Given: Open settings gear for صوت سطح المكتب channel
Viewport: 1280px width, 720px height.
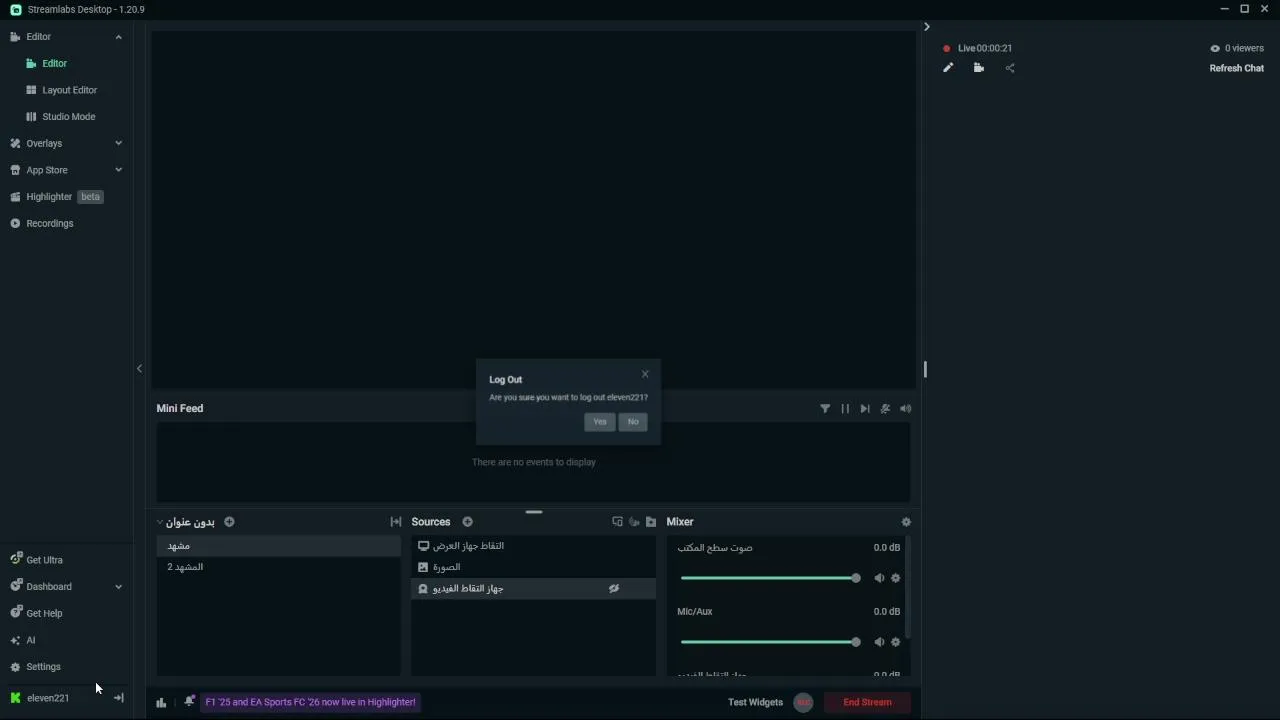Looking at the screenshot, I should click(x=896, y=578).
